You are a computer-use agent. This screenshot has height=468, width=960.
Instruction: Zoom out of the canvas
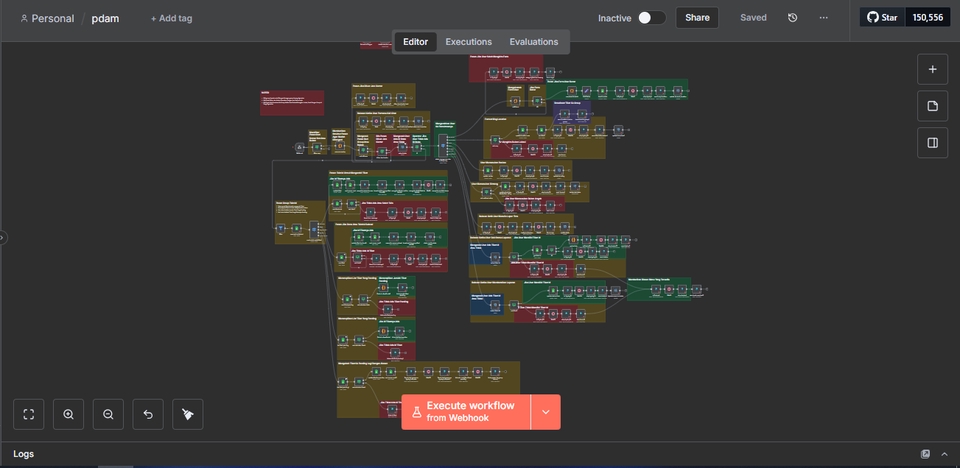pyautogui.click(x=108, y=414)
